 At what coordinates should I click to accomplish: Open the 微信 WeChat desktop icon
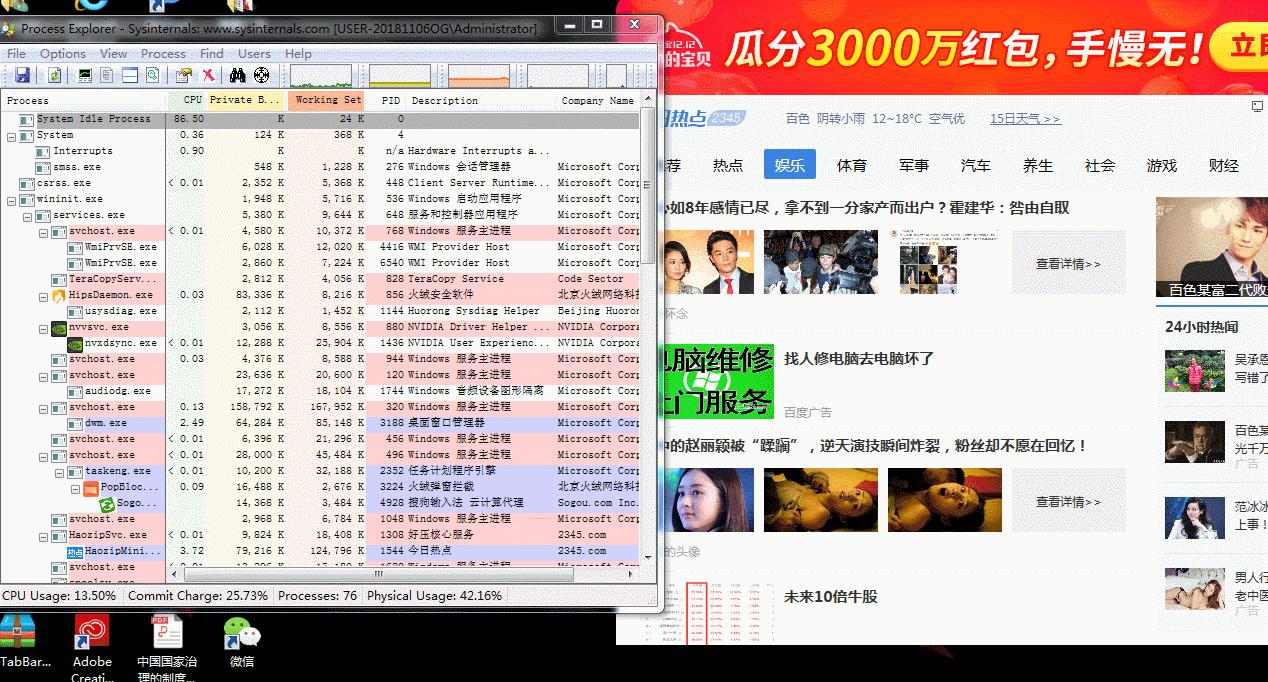[241, 642]
